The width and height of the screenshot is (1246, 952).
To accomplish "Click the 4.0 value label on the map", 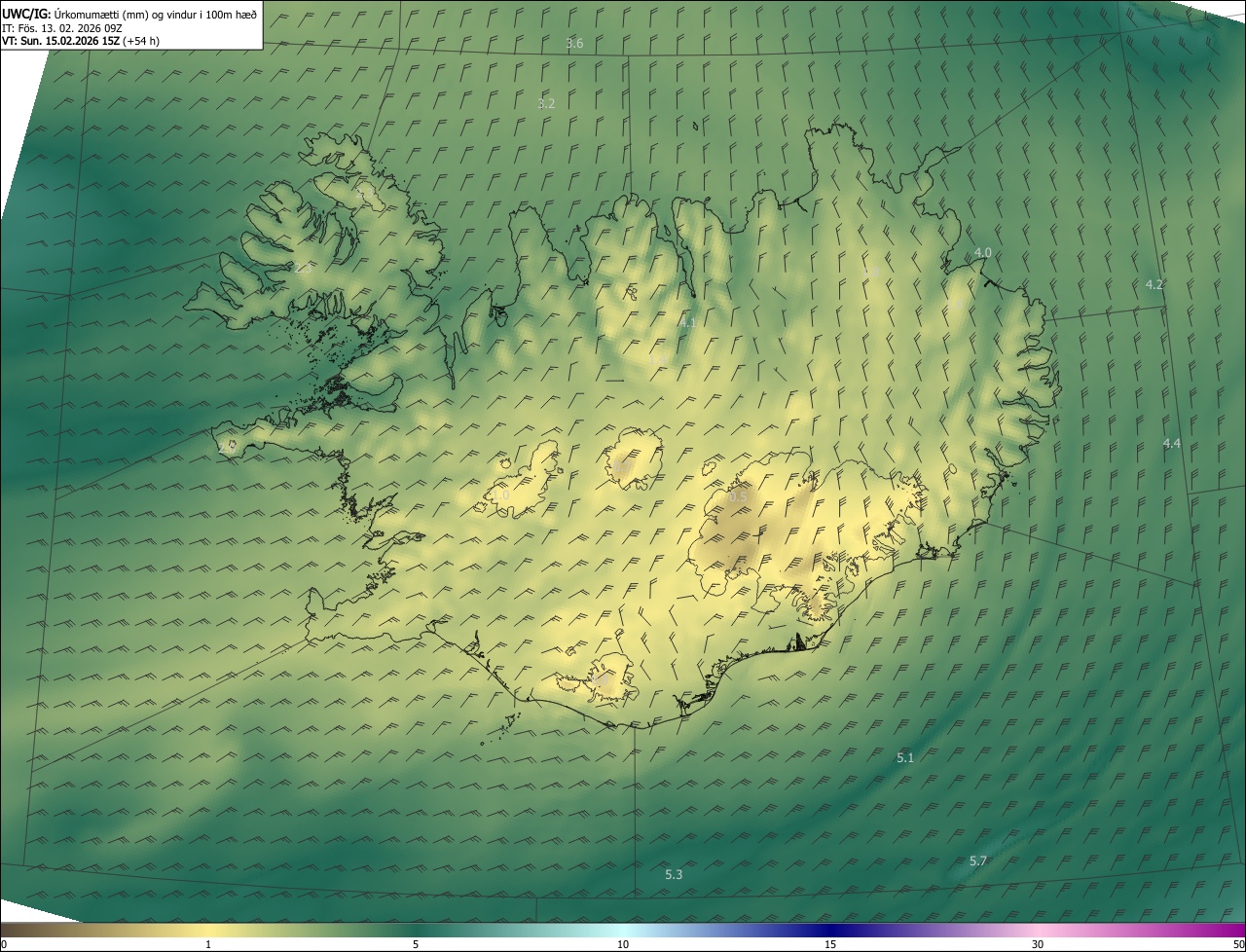I will point(982,253).
